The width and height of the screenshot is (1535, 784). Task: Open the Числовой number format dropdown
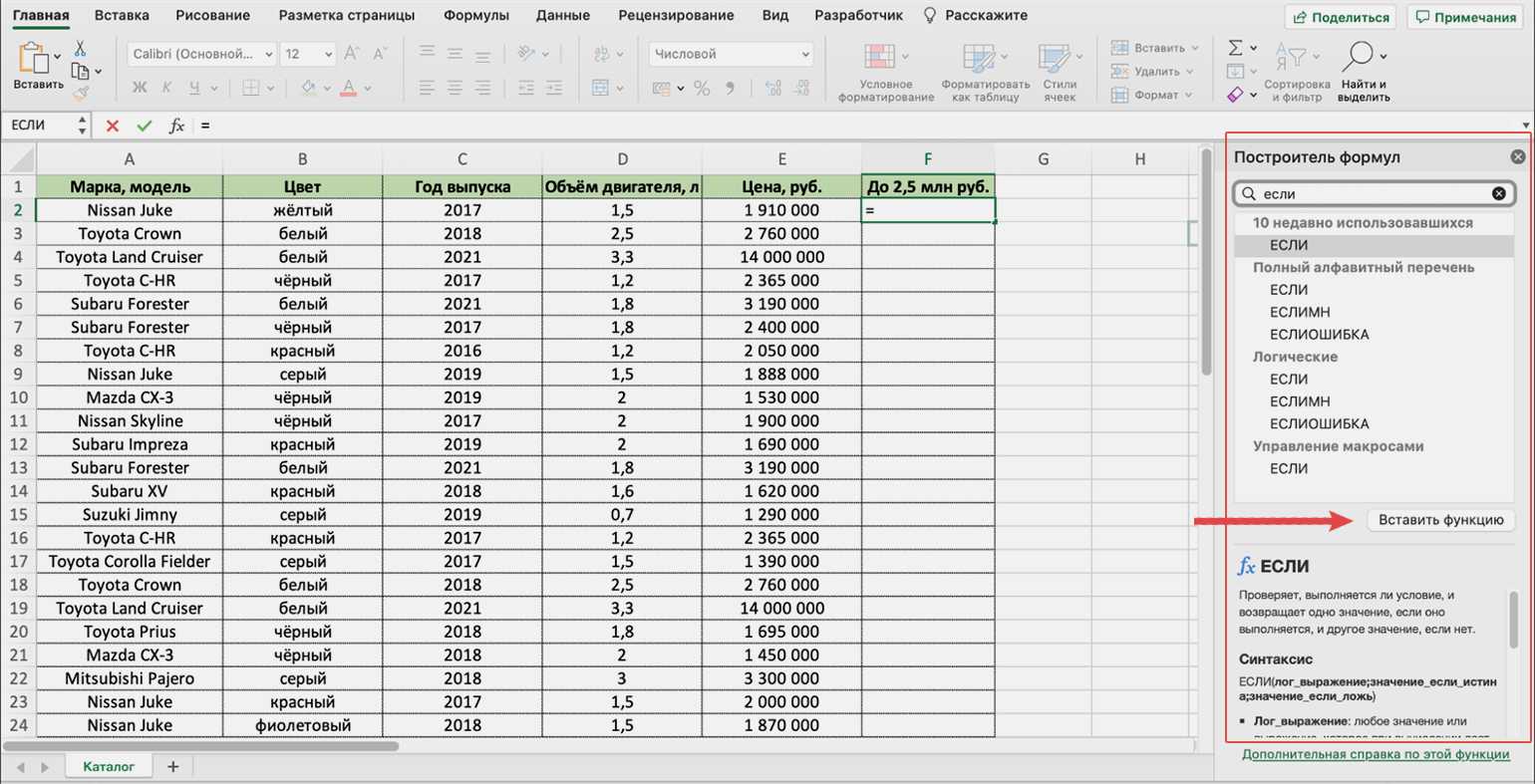731,54
